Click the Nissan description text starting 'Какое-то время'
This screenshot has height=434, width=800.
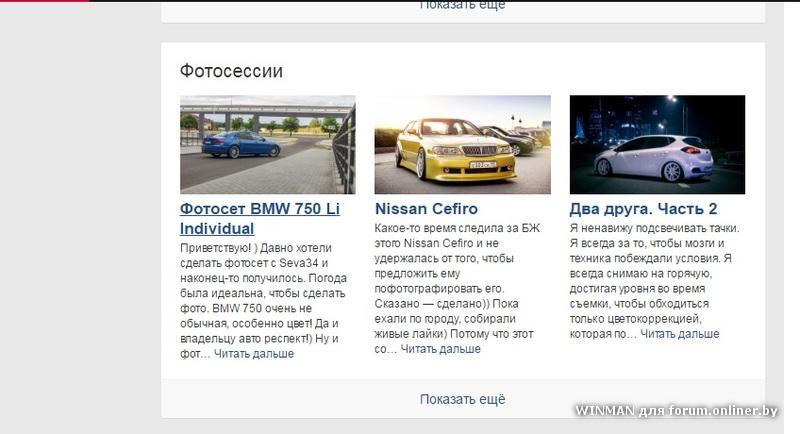[457, 288]
